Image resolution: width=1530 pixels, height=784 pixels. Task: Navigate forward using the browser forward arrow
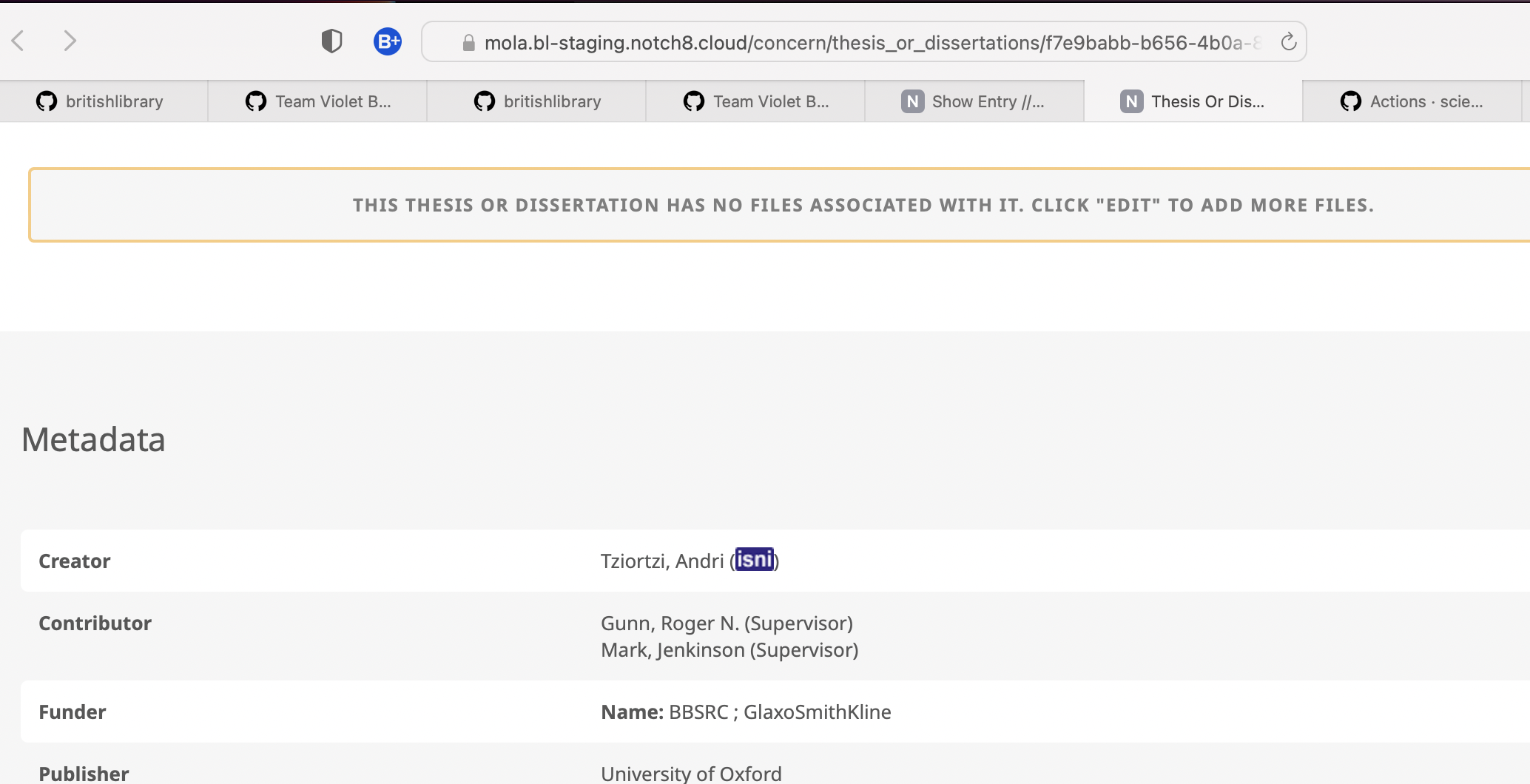70,41
